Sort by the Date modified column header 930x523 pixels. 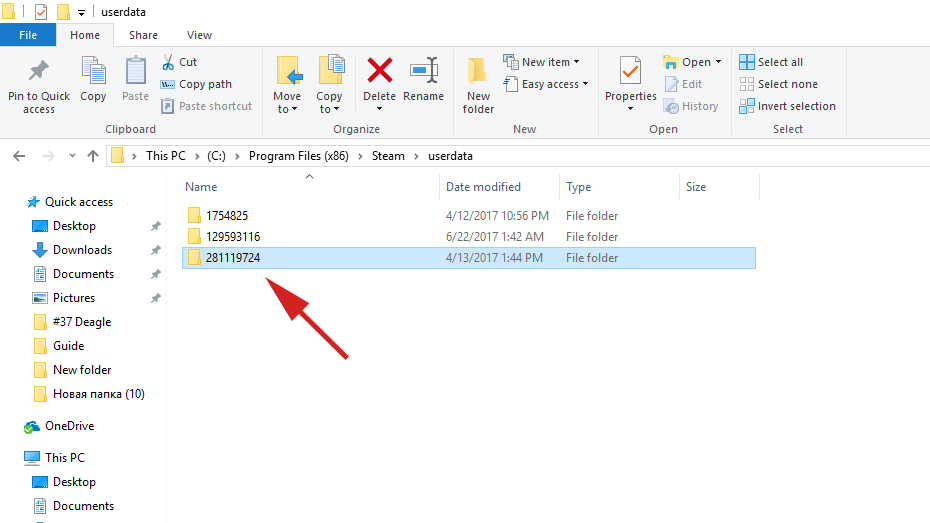483,187
